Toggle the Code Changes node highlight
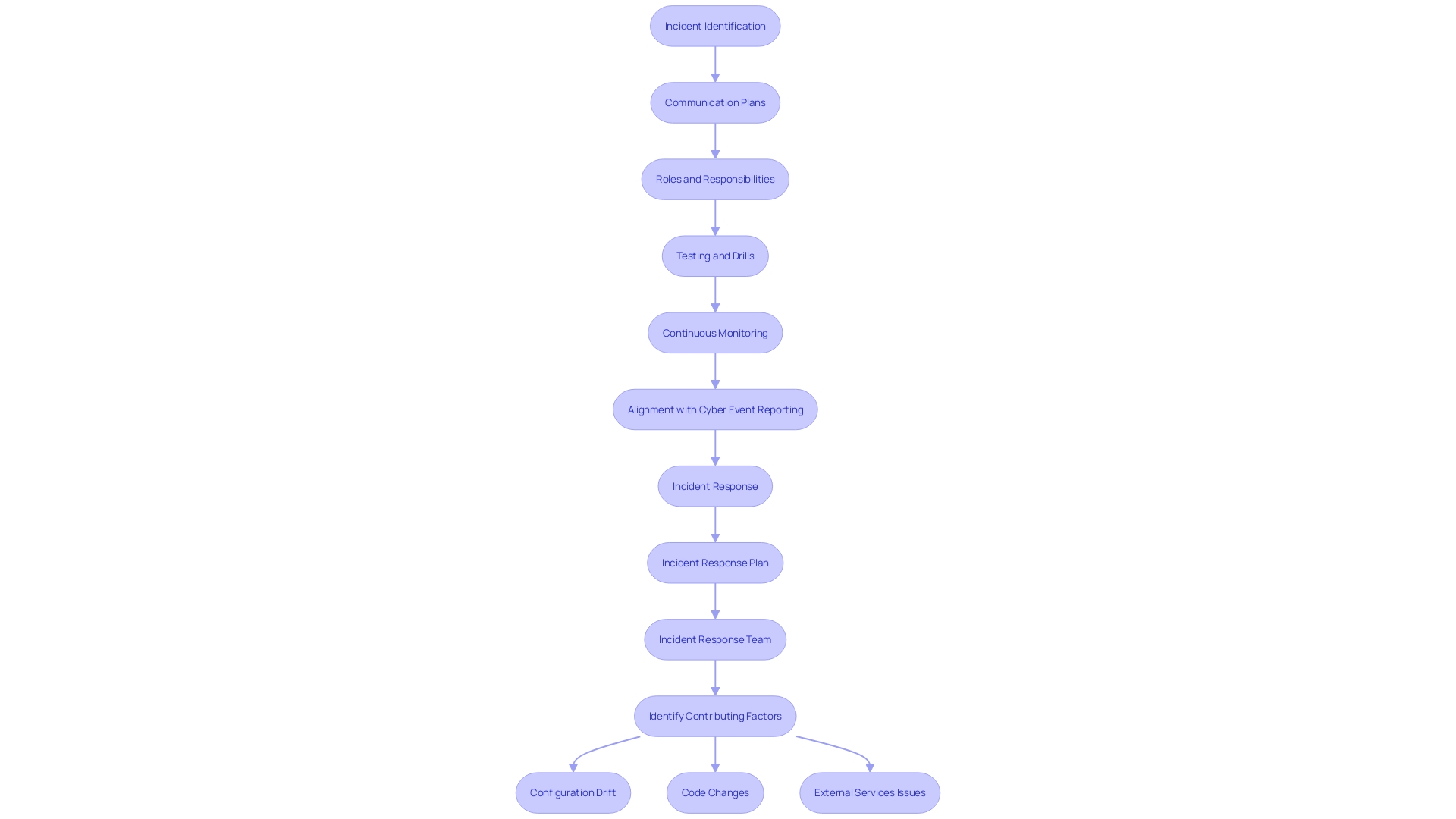The image size is (1456, 819). pos(715,792)
